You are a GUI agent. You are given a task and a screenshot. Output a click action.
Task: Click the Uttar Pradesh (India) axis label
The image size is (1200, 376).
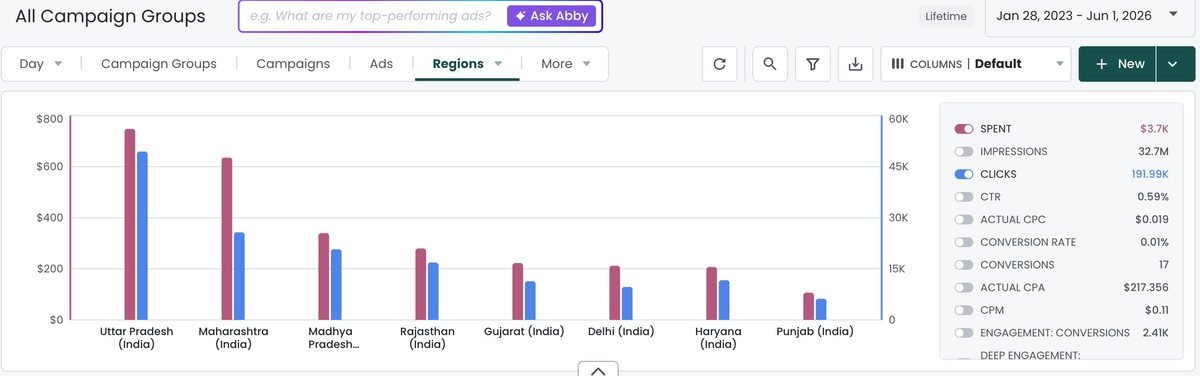(137, 337)
